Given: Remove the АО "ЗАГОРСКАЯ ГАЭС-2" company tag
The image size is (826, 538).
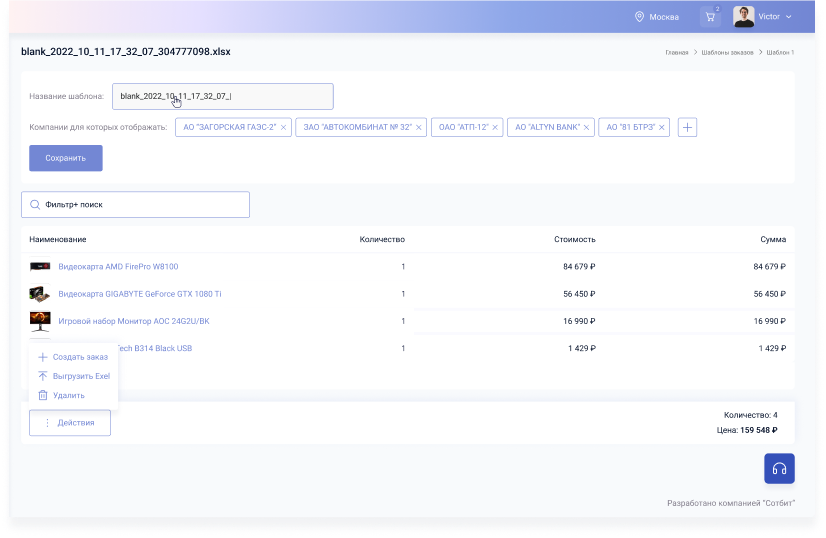Looking at the screenshot, I should [x=284, y=128].
